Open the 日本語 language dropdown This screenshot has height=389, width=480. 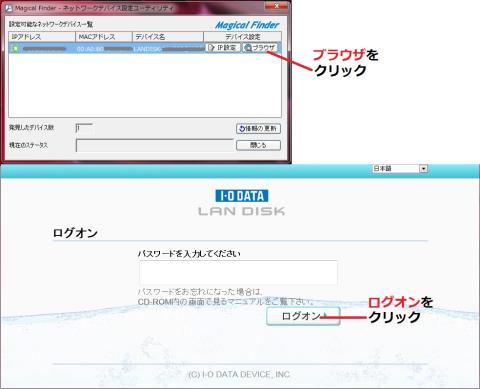400,169
